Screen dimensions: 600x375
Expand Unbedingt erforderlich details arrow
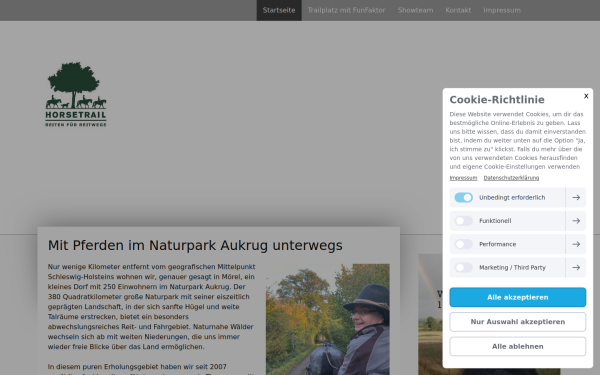pyautogui.click(x=576, y=197)
